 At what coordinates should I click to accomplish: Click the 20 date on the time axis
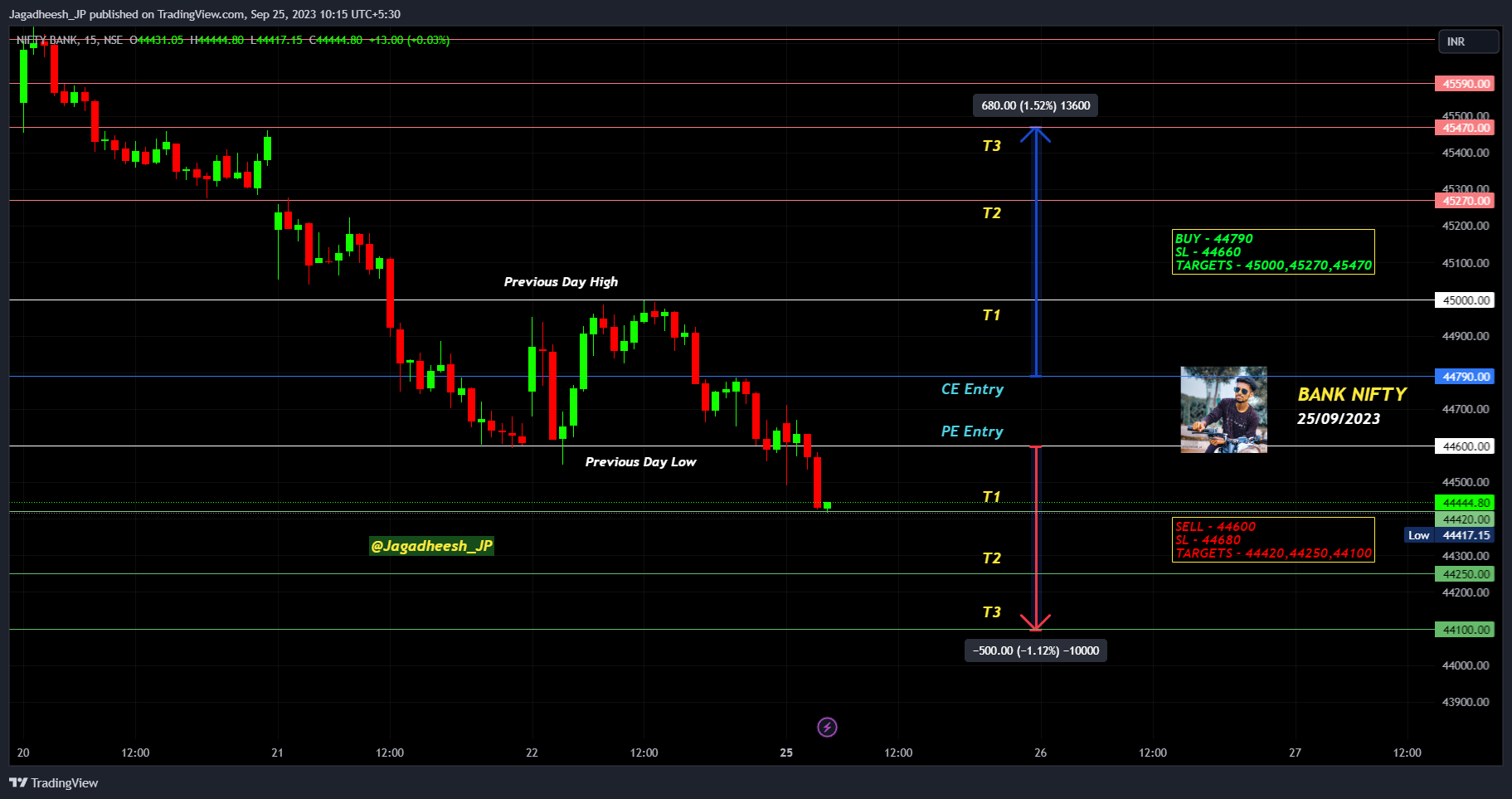point(23,753)
